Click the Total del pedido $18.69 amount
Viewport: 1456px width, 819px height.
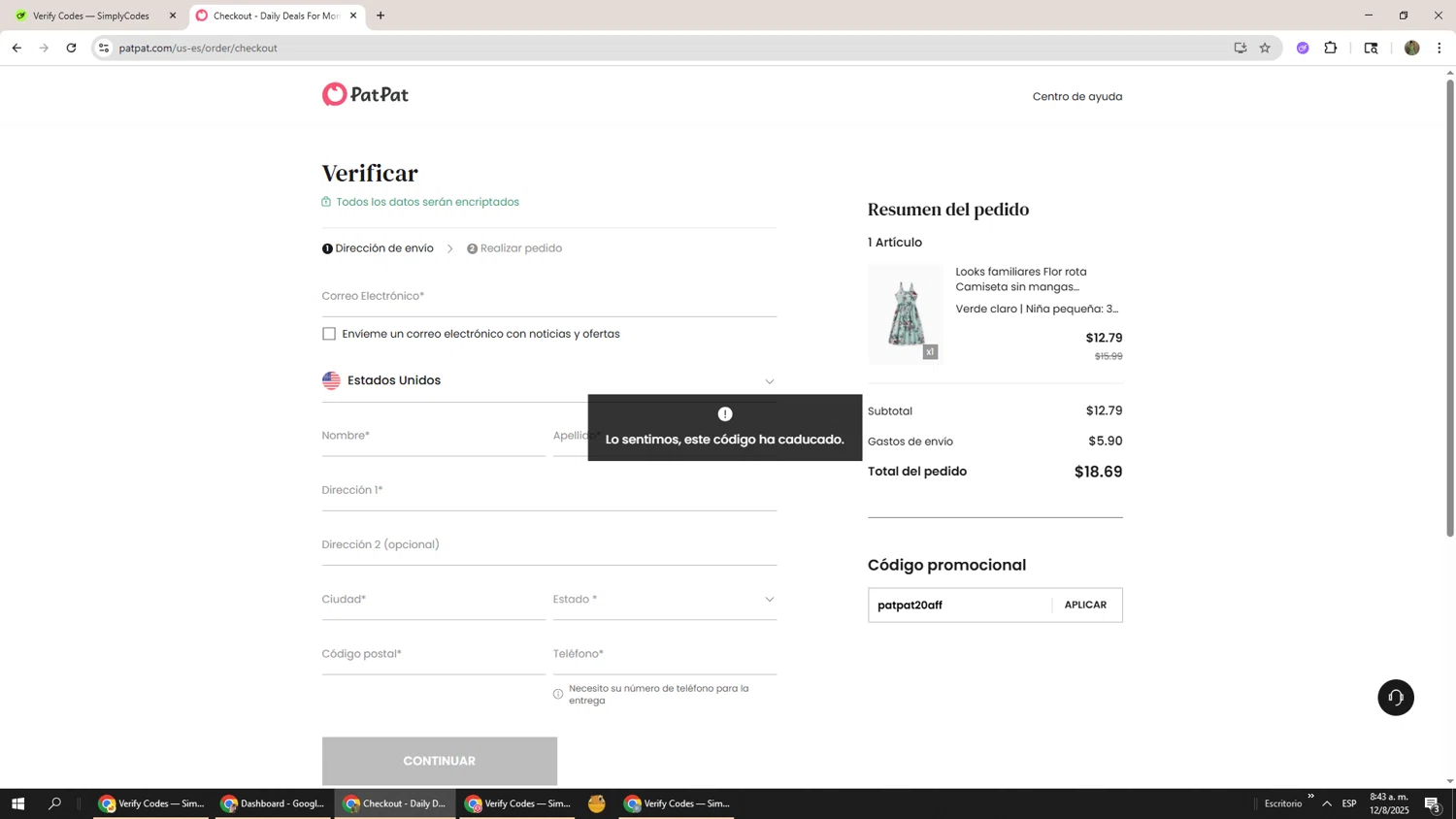point(1098,472)
